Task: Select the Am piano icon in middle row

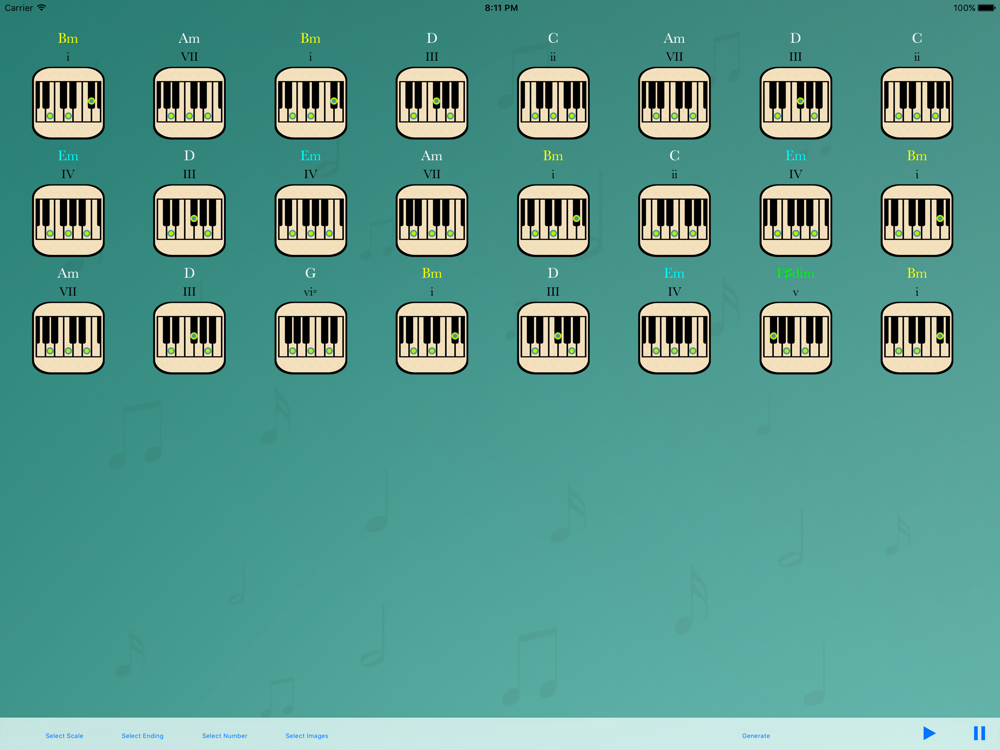Action: pyautogui.click(x=432, y=220)
